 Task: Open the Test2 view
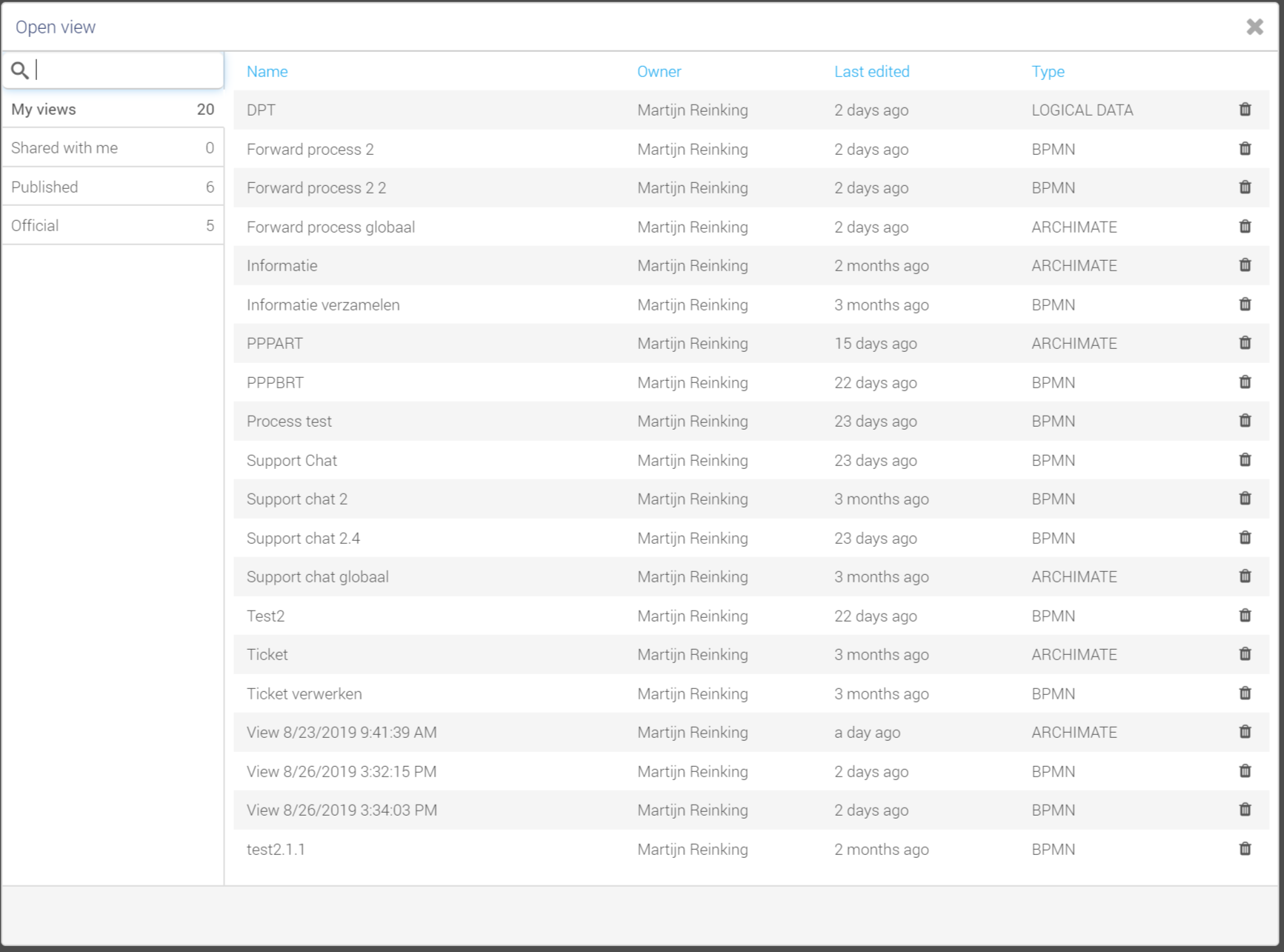[265, 616]
